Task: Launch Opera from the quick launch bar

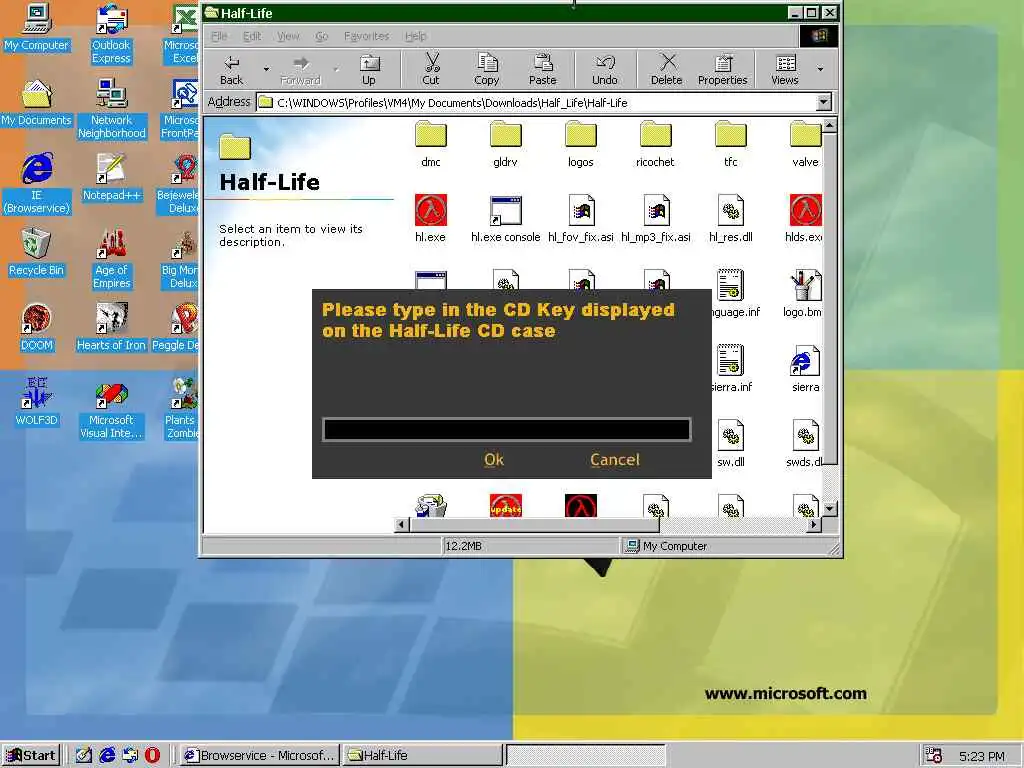Action: pos(152,756)
